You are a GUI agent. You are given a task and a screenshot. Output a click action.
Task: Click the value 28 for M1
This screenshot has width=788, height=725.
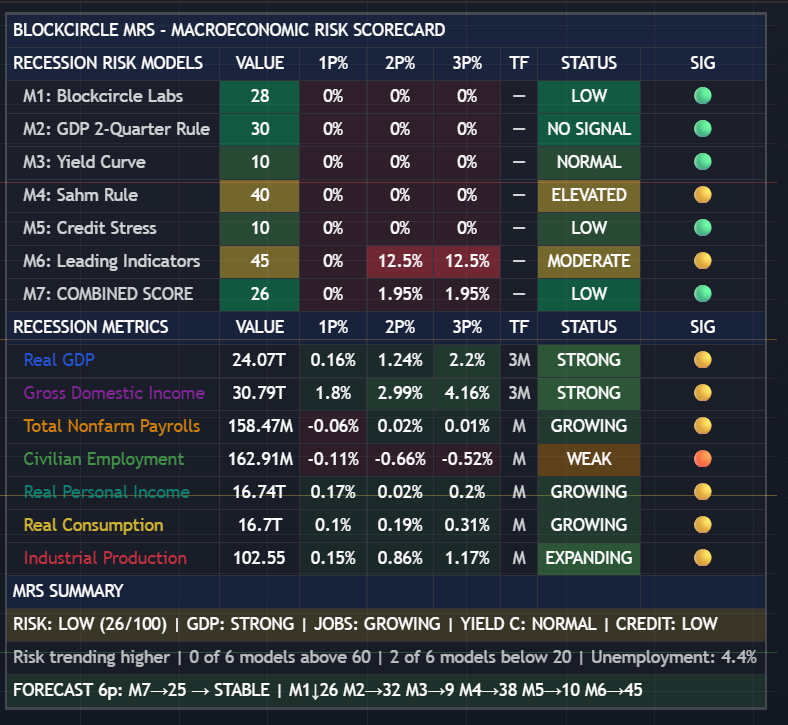pyautogui.click(x=260, y=95)
